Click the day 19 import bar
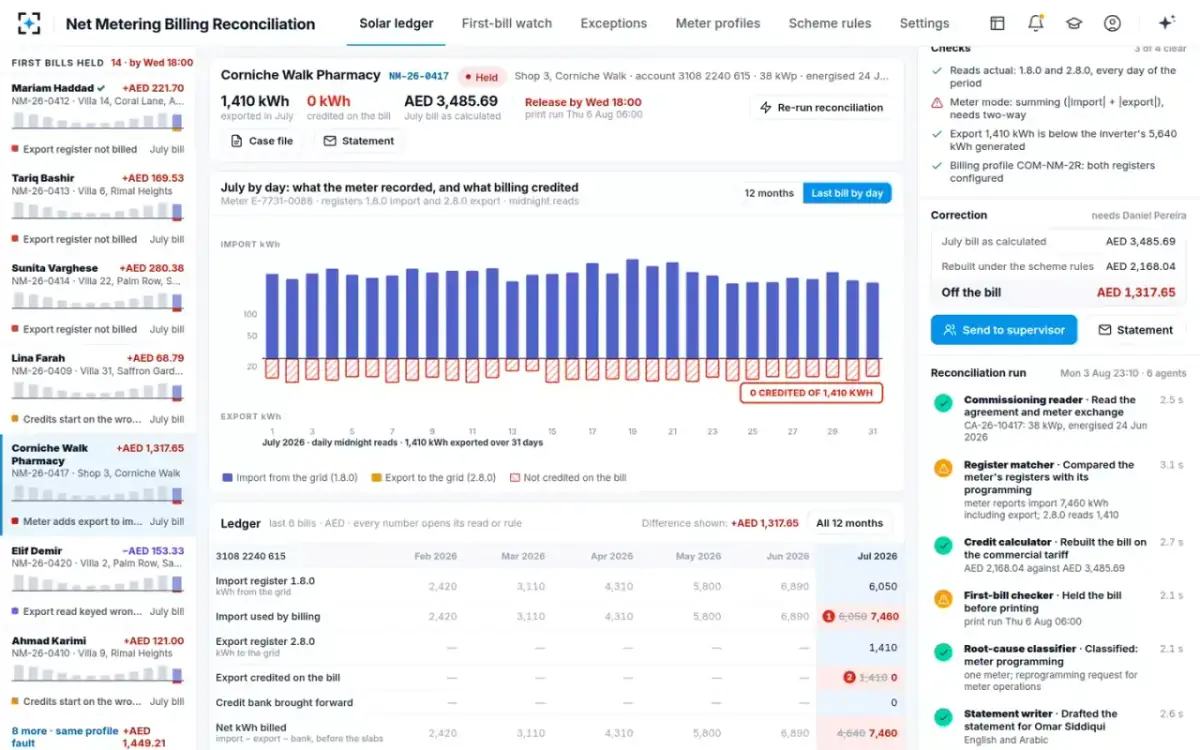 point(632,309)
